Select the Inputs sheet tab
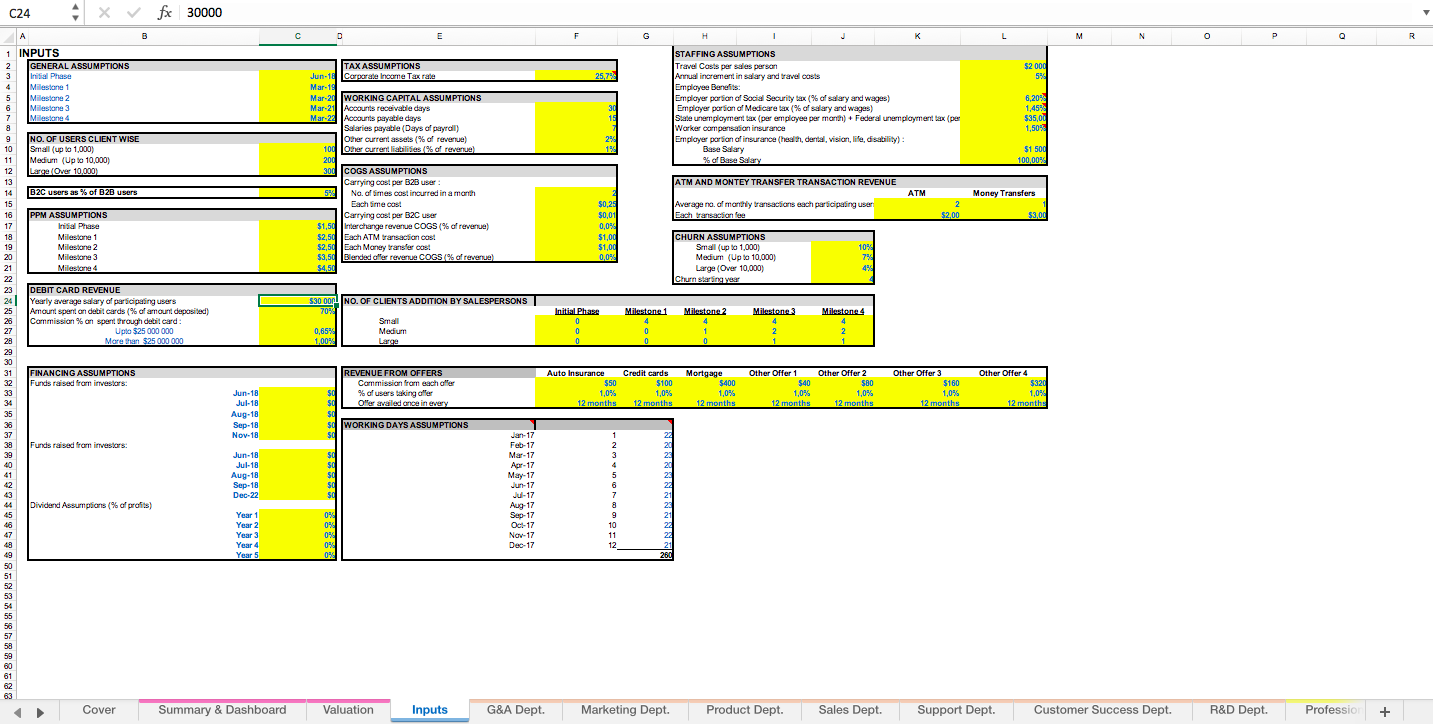The image size is (1433, 724). click(430, 710)
